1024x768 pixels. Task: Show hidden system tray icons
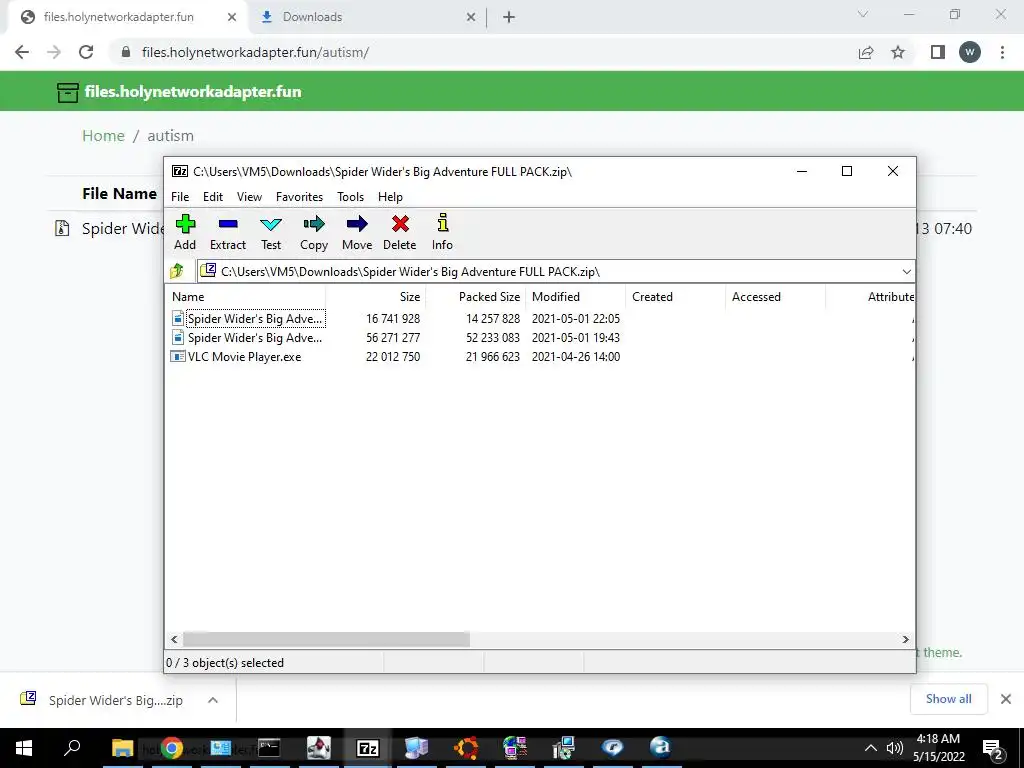[871, 748]
